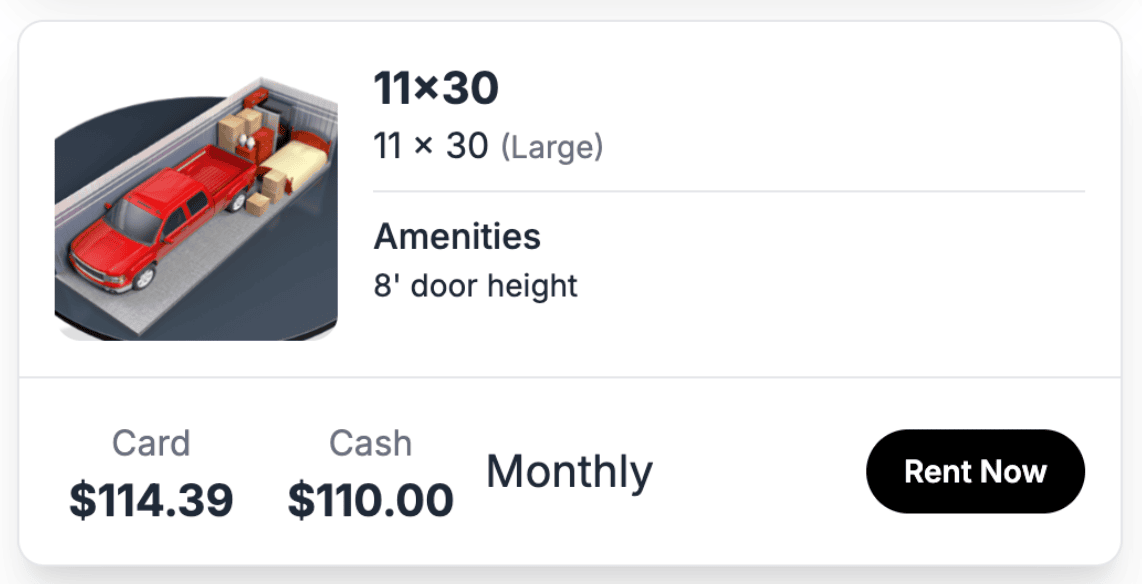1142x584 pixels.
Task: Click the Amenities section header
Action: (457, 237)
